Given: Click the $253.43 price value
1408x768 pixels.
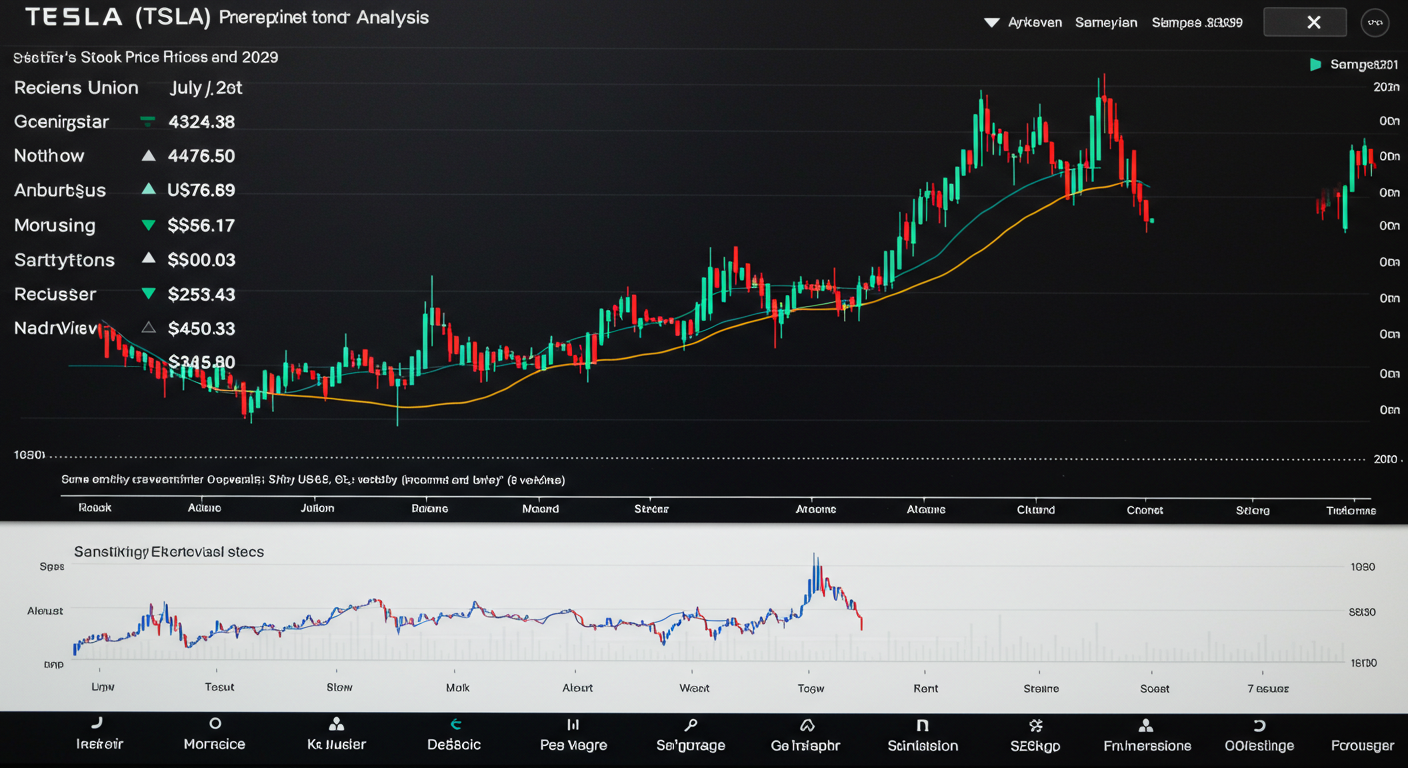Looking at the screenshot, I should [201, 294].
